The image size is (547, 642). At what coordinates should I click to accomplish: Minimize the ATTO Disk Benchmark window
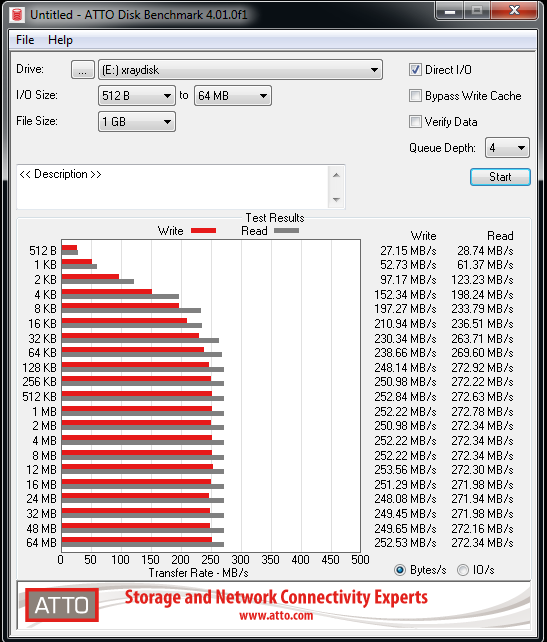pyautogui.click(x=450, y=11)
